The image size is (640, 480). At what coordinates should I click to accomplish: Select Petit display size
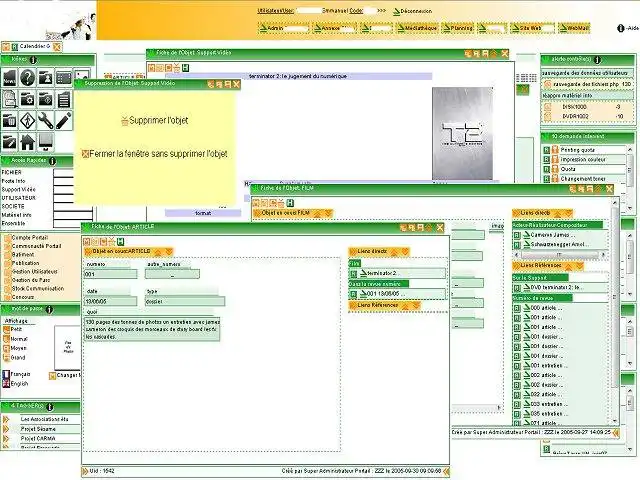click(x=13, y=329)
